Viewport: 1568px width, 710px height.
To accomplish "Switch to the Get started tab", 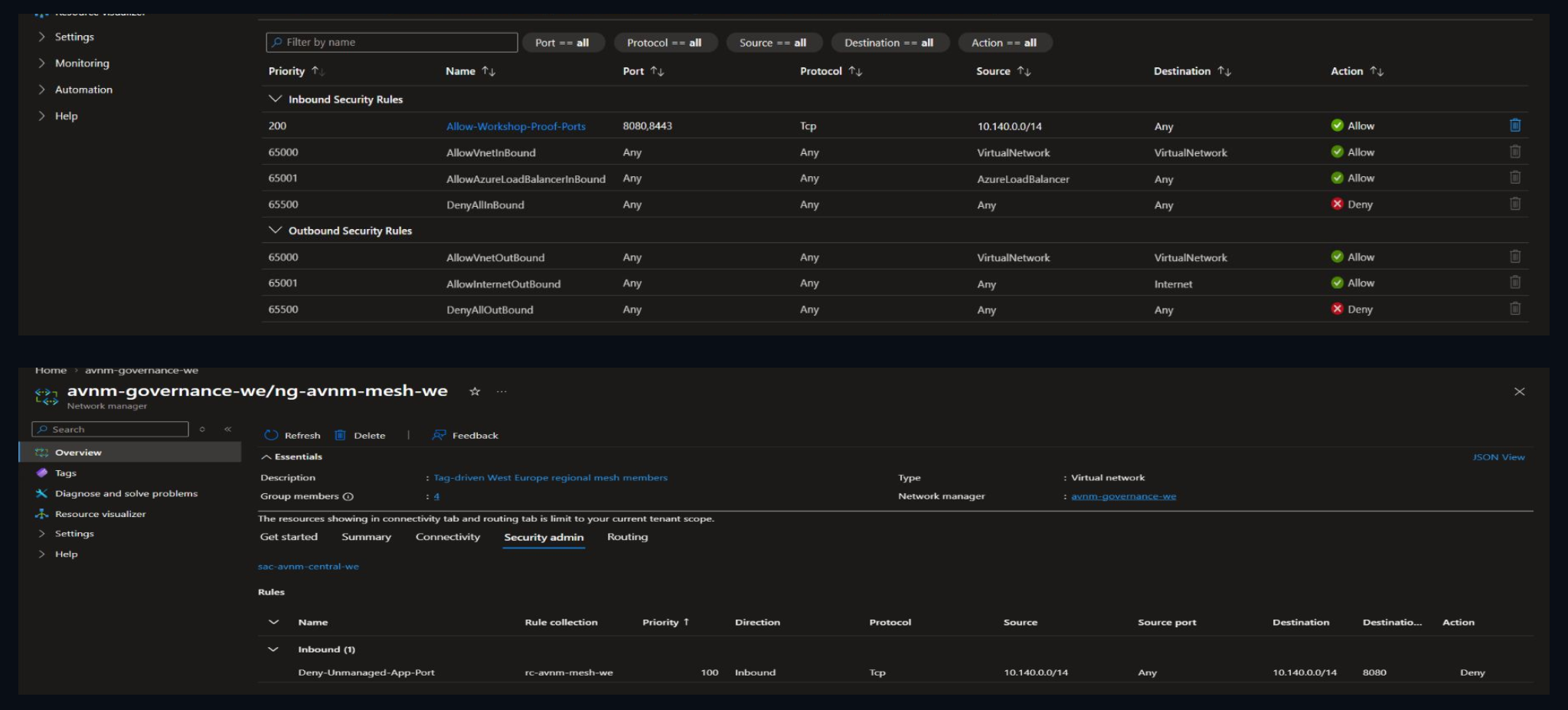I will click(289, 537).
